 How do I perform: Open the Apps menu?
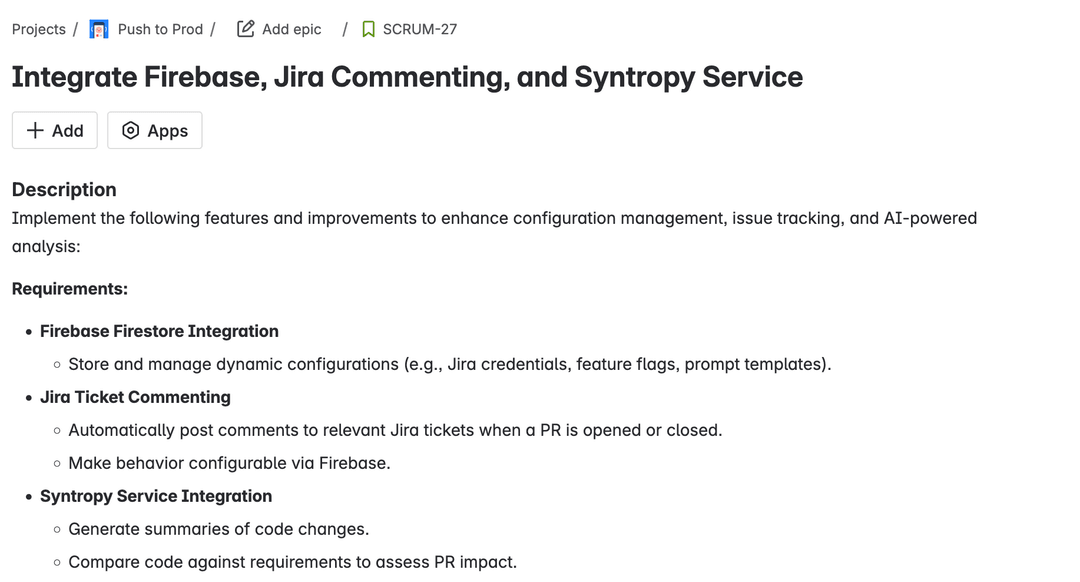click(x=154, y=130)
